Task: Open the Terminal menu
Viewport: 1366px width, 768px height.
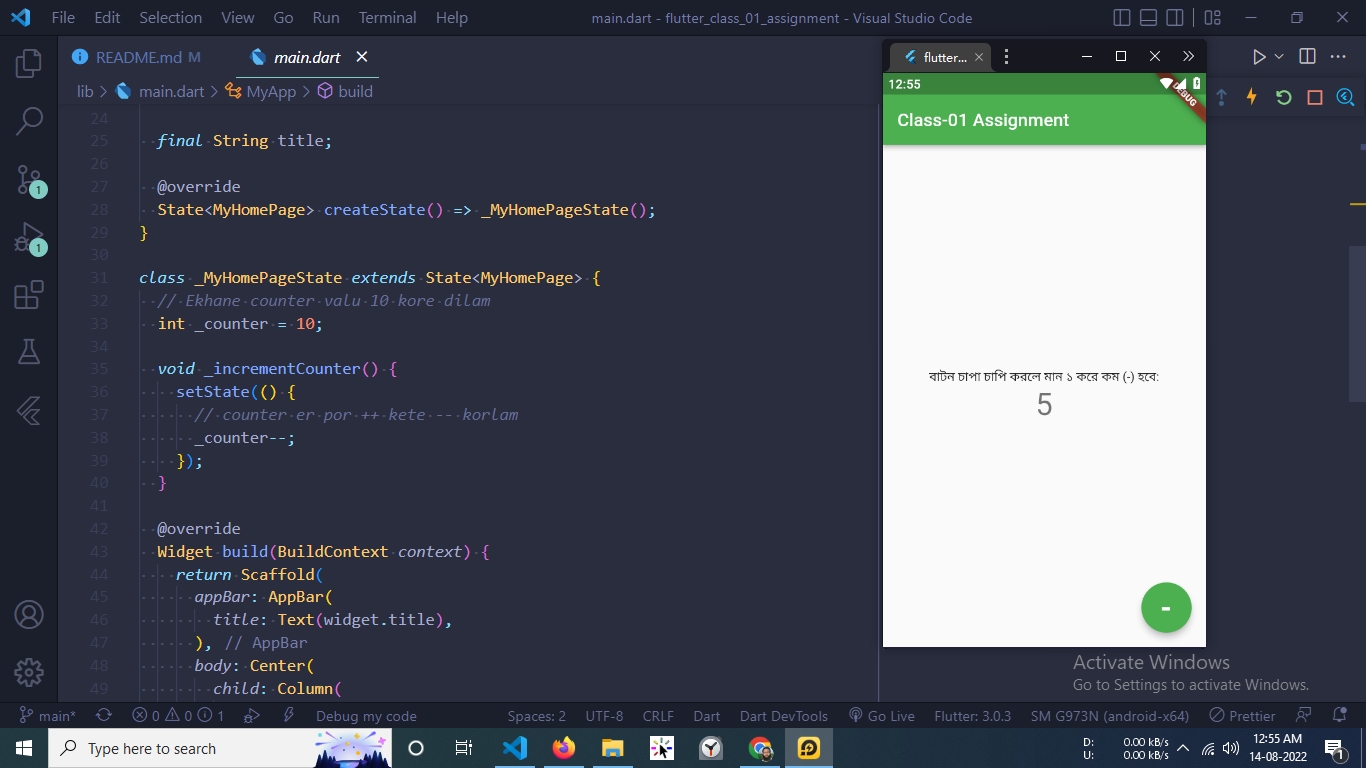Action: point(387,17)
